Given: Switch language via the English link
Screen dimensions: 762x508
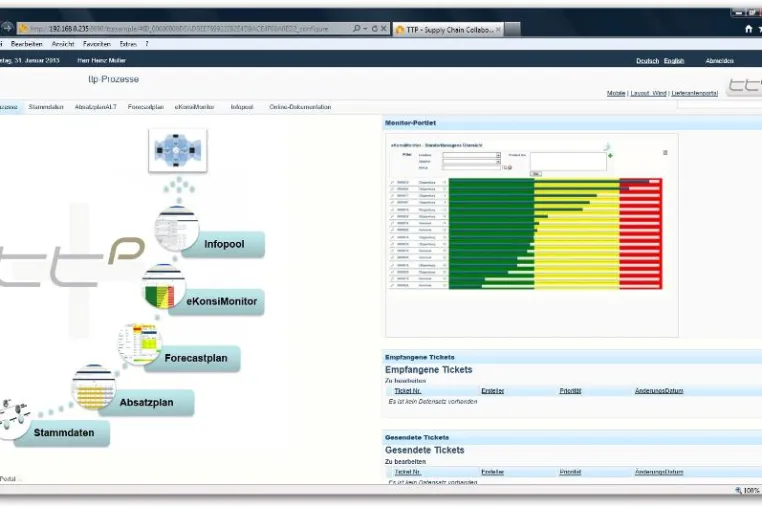Looking at the screenshot, I should click(674, 61).
